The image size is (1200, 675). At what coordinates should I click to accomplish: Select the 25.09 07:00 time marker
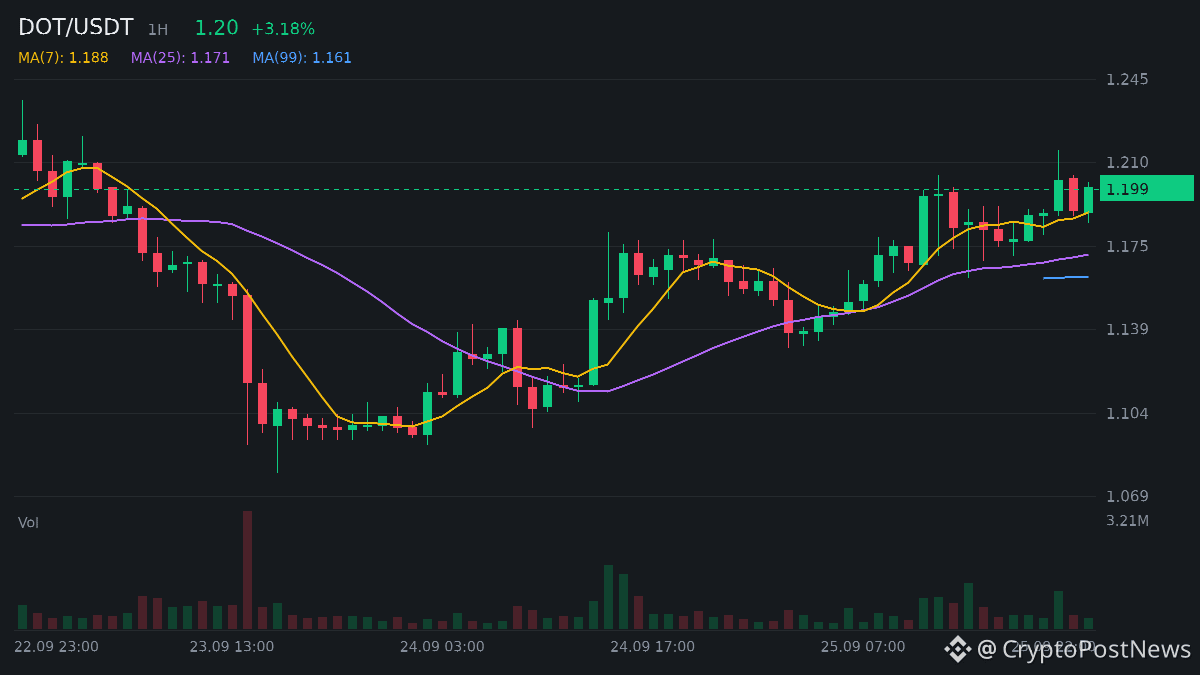[x=863, y=647]
